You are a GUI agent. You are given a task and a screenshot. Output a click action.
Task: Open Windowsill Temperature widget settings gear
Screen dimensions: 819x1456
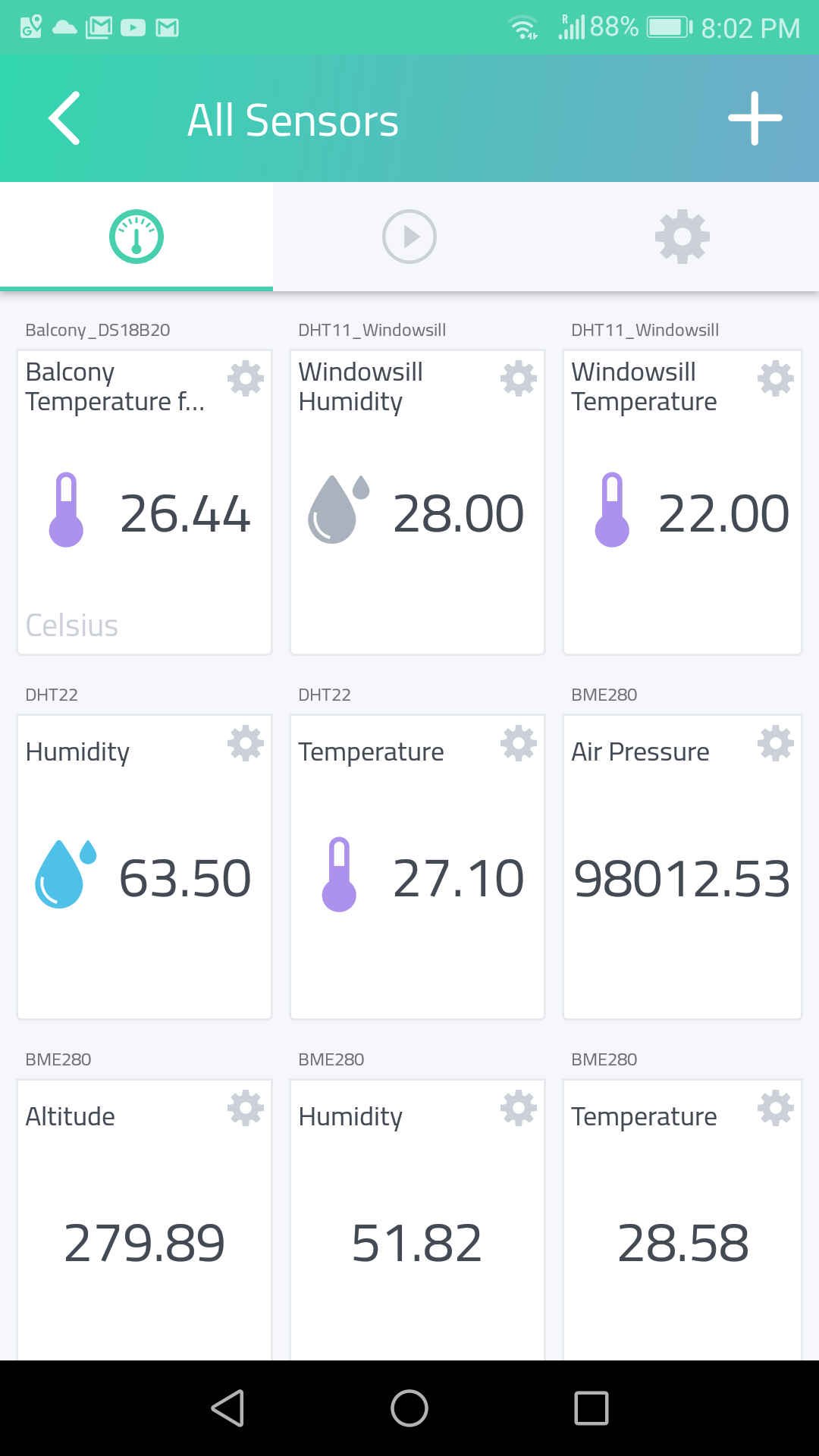[x=776, y=378]
